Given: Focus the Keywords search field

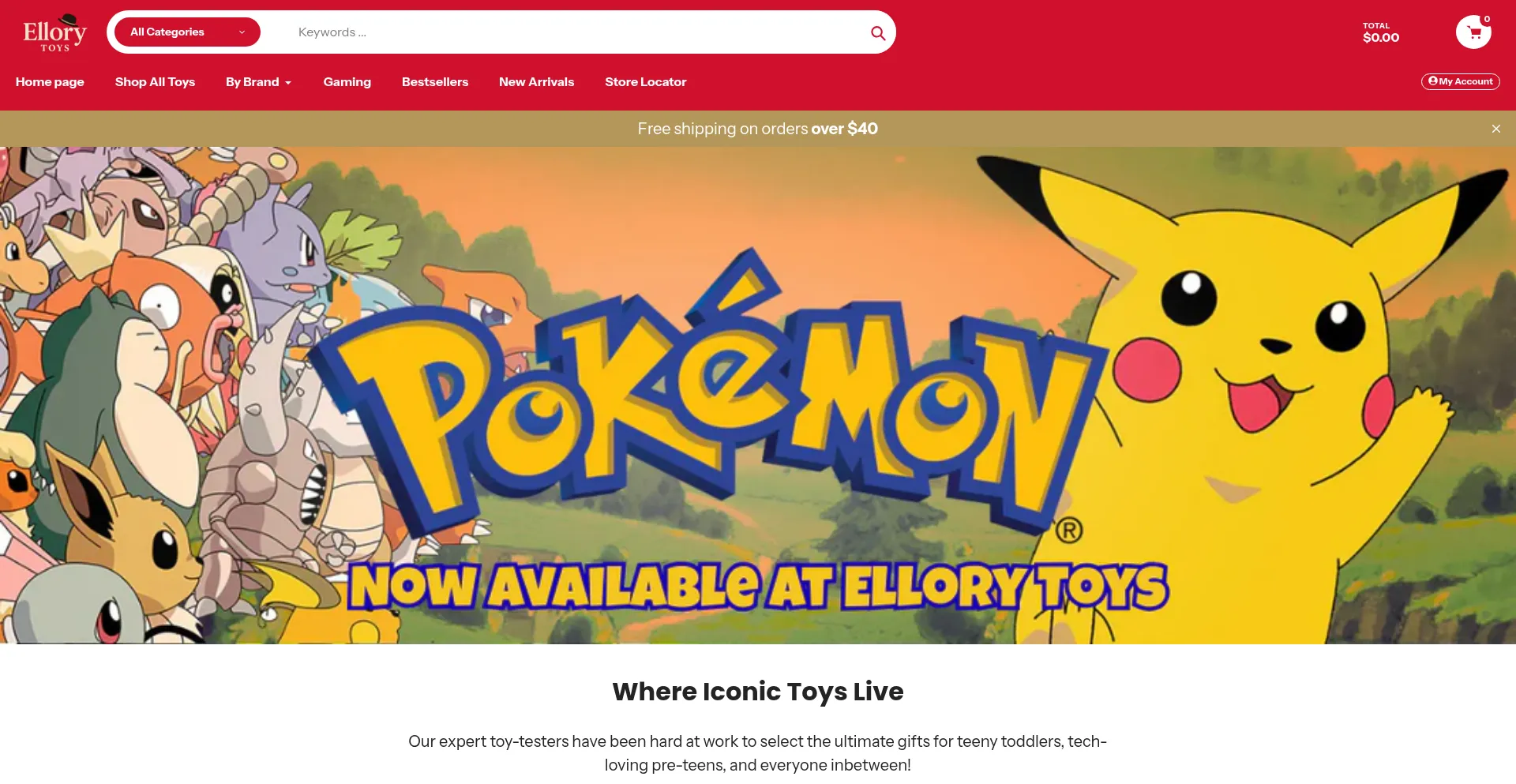Looking at the screenshot, I should click(576, 32).
